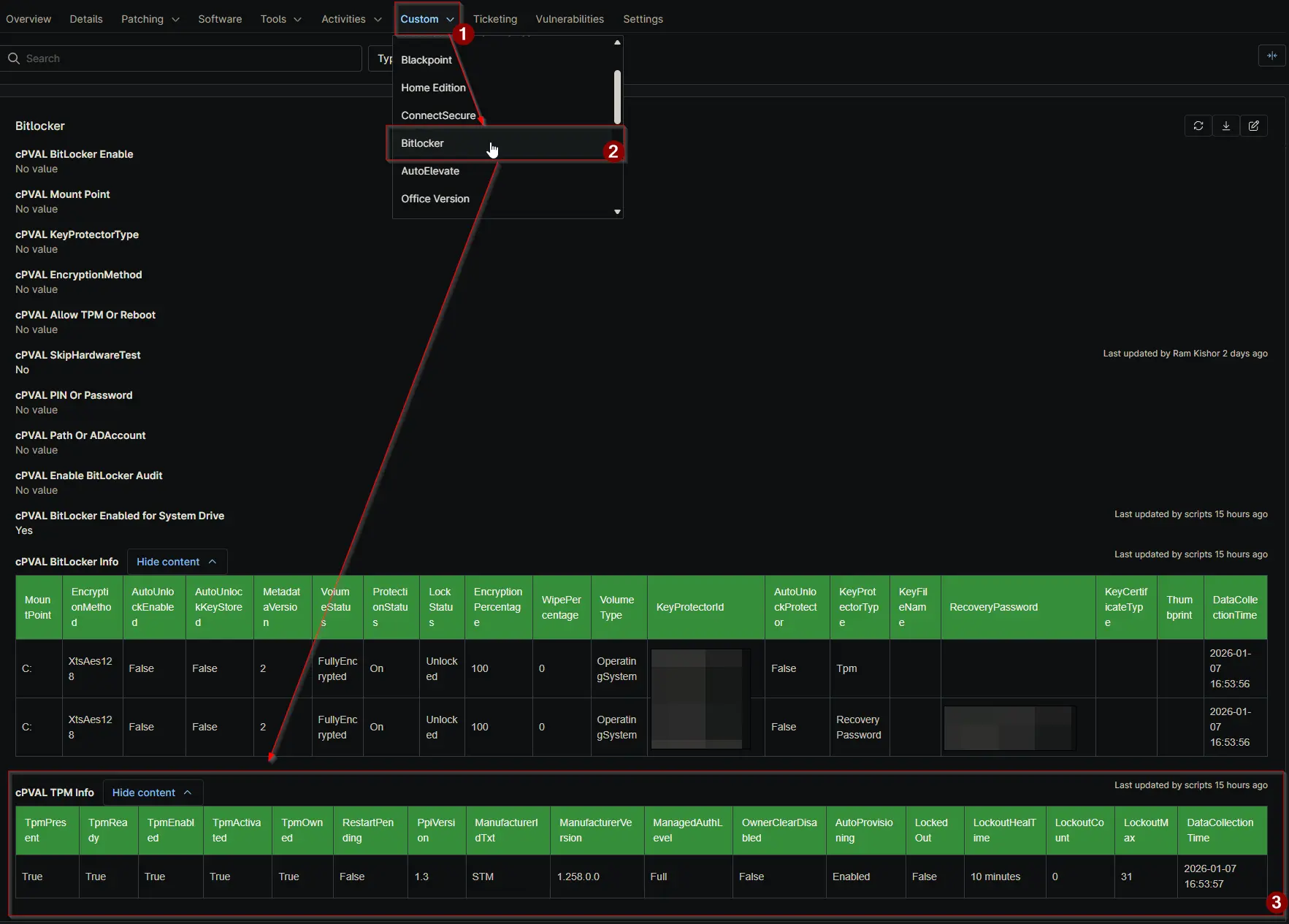Select Bitlocker from the Custom menu

422,143
